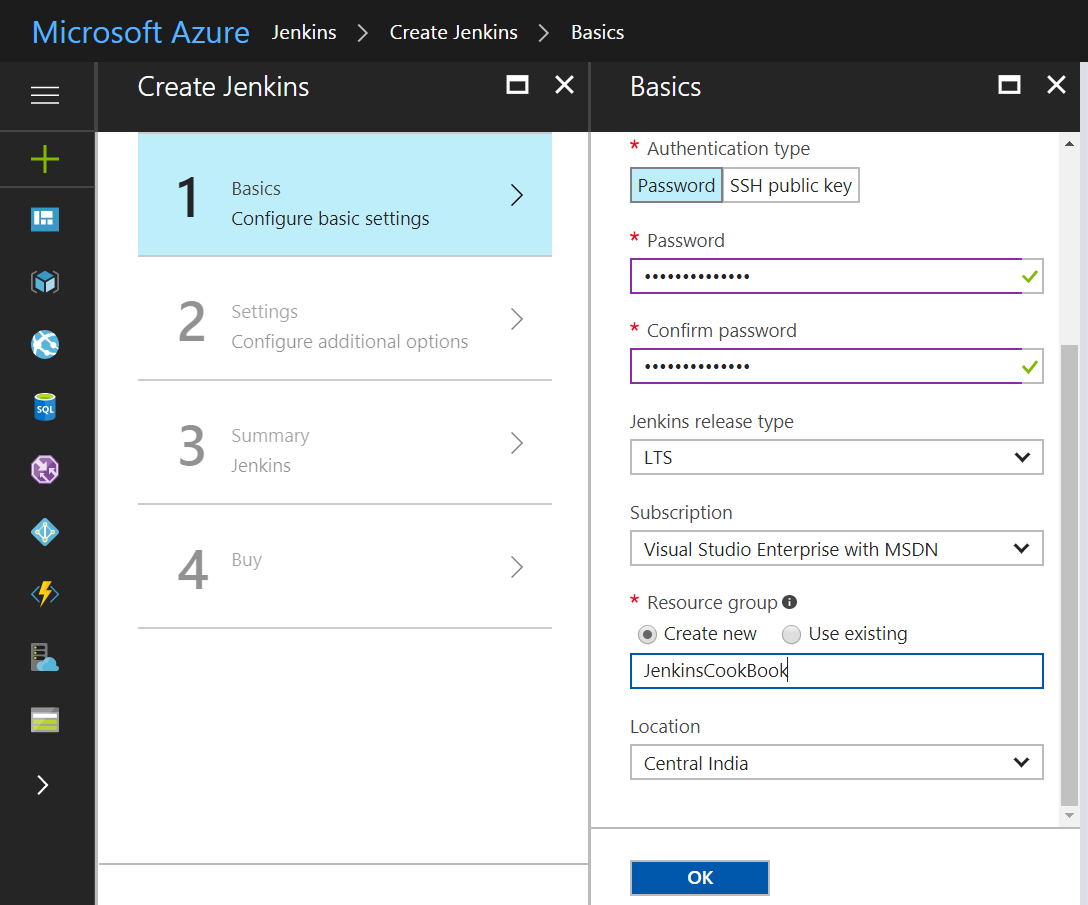Open step 4 Buy
The height and width of the screenshot is (905, 1088).
(345, 567)
